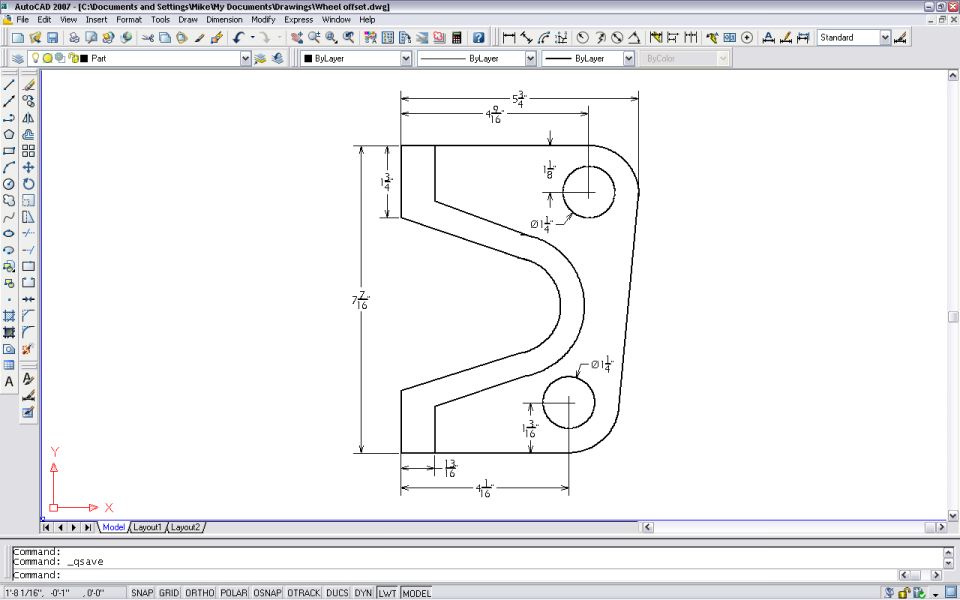Toggle OTRACK in status bar
Viewport: 960px width, 600px height.
[x=304, y=593]
